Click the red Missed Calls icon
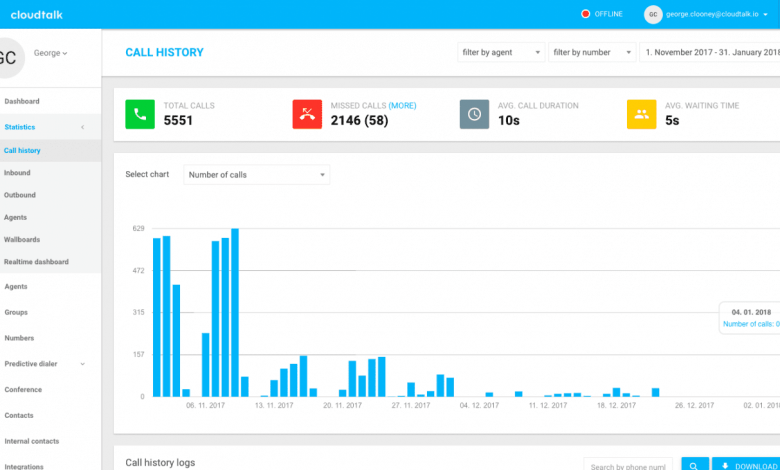 tap(307, 114)
